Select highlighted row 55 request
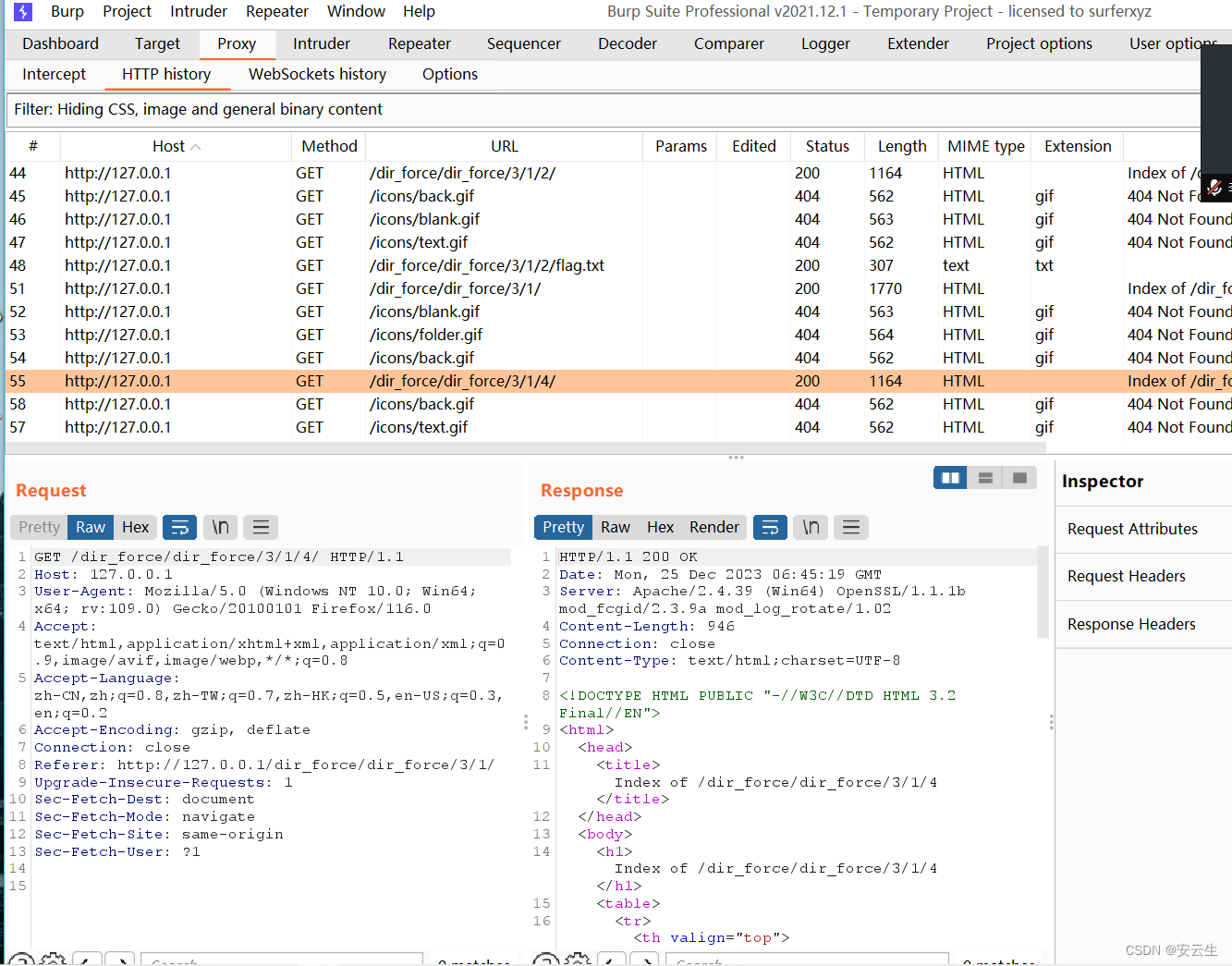 click(x=617, y=381)
